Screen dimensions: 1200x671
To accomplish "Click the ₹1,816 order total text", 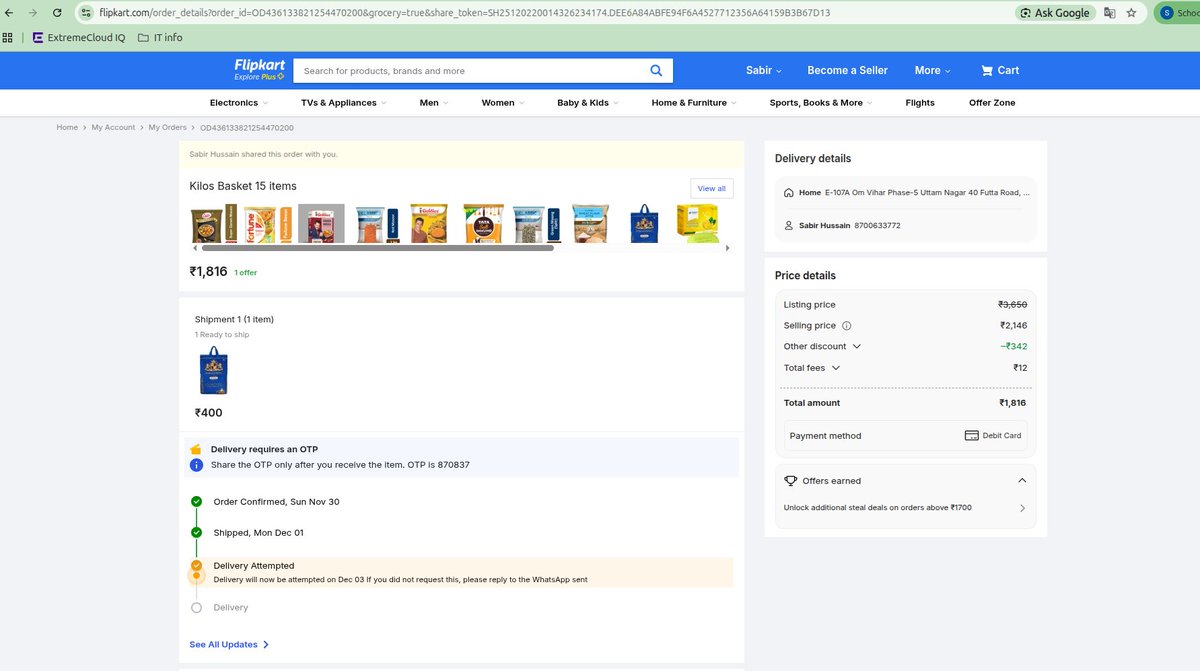I will [x=208, y=271].
